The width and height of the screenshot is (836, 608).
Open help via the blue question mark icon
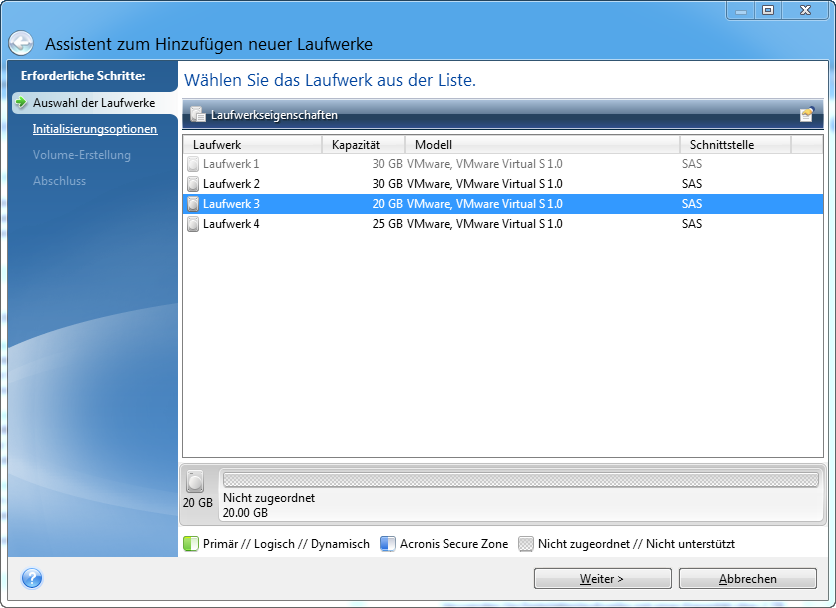(32, 578)
